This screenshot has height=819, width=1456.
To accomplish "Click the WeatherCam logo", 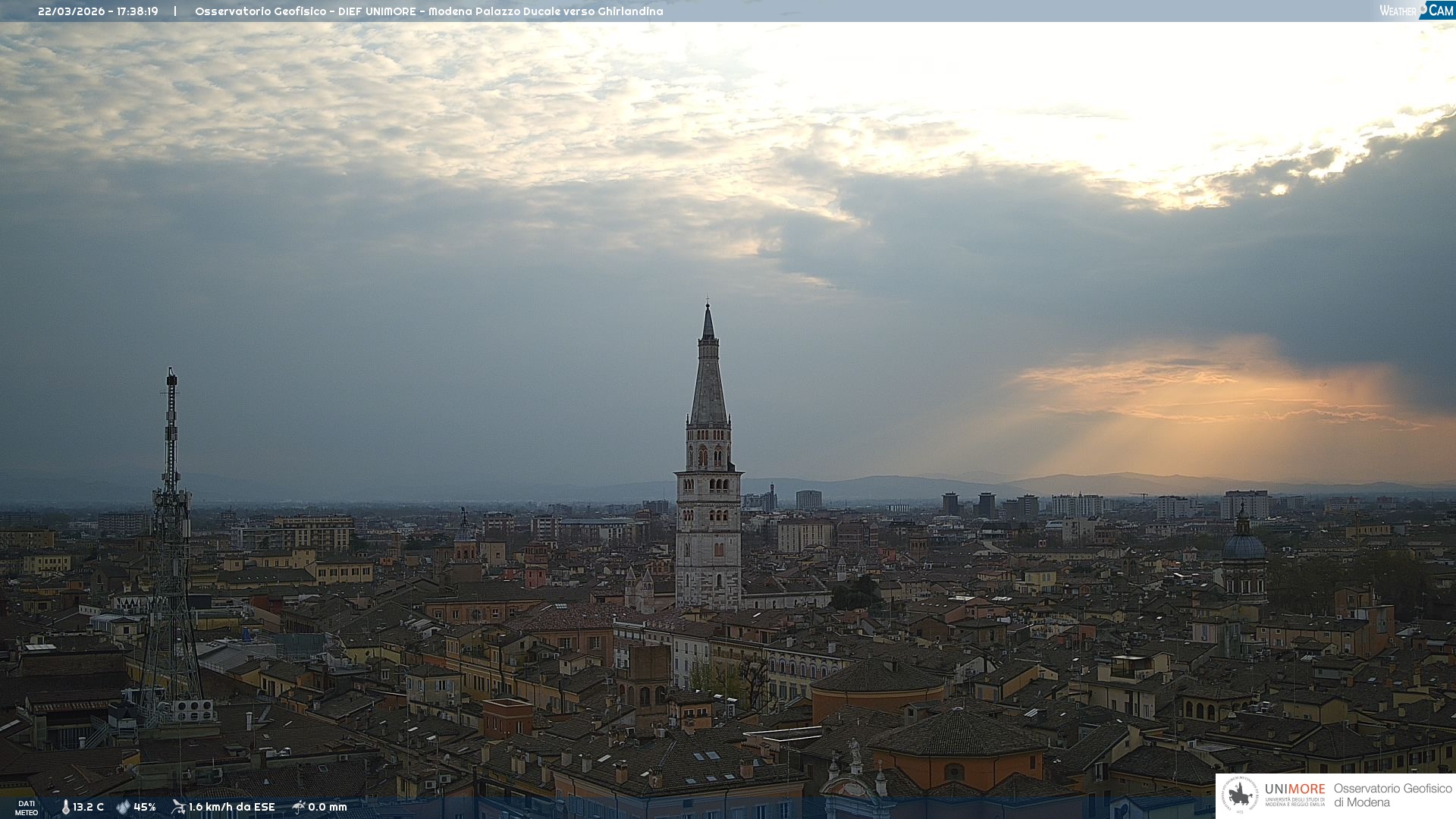I will [1416, 11].
